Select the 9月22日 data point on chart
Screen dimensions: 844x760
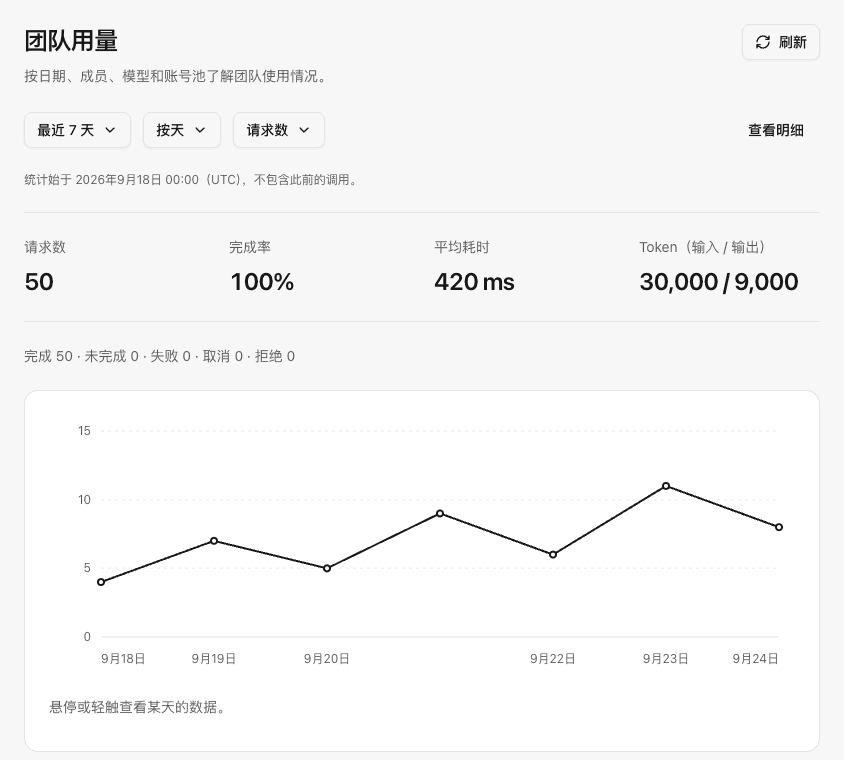tap(553, 554)
